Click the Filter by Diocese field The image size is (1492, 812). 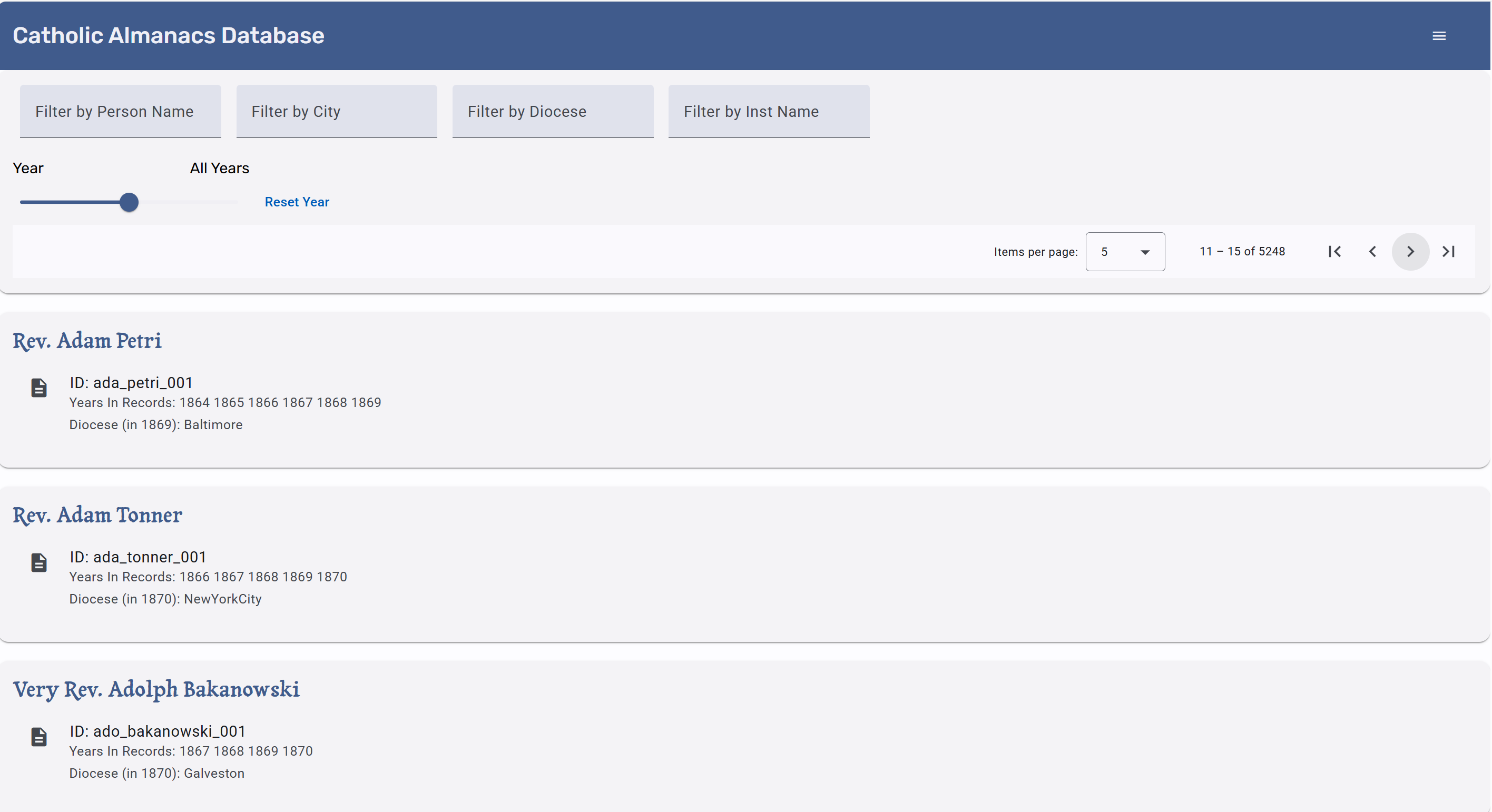[553, 111]
